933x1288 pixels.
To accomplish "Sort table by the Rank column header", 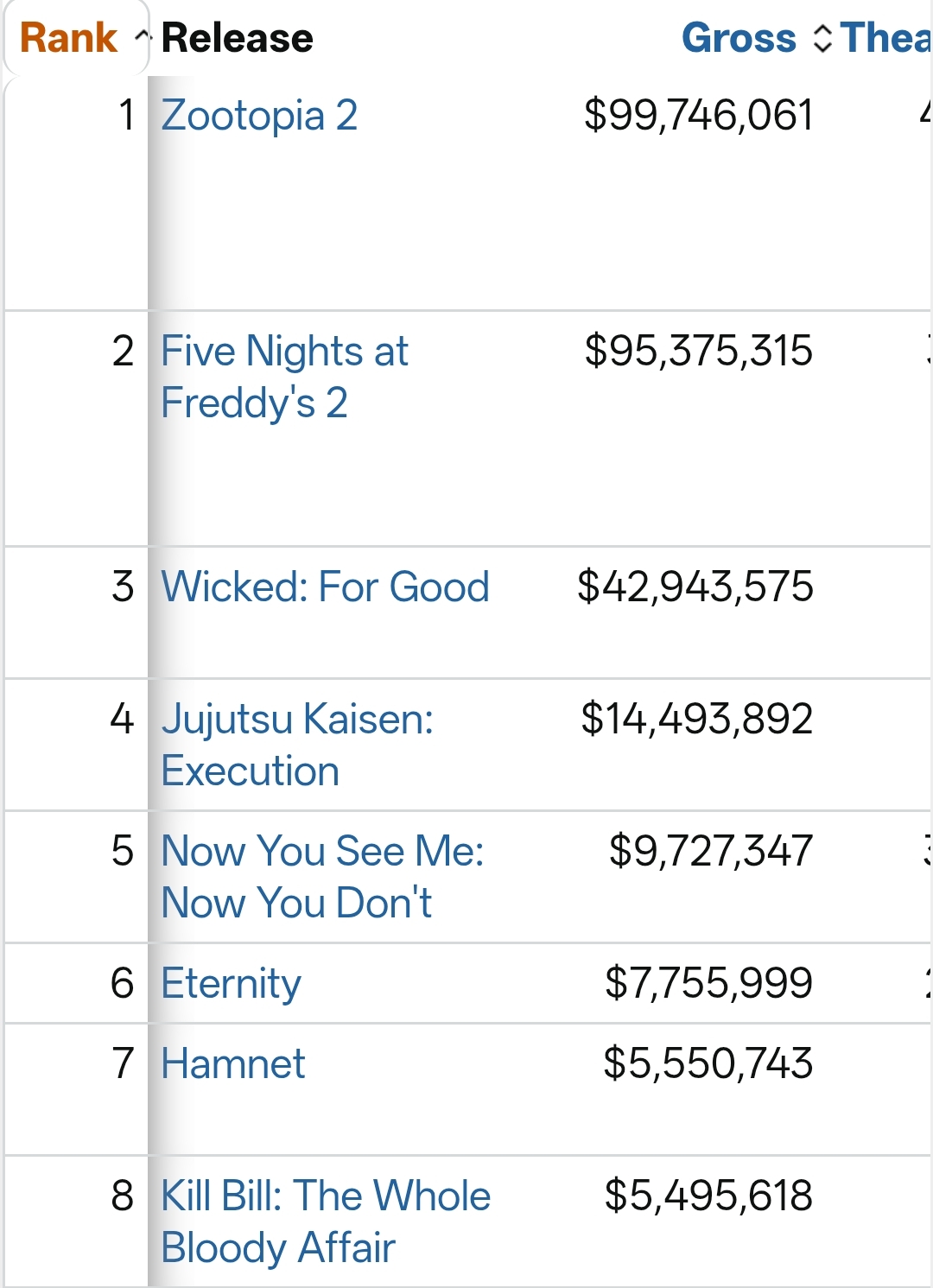I will click(x=68, y=38).
